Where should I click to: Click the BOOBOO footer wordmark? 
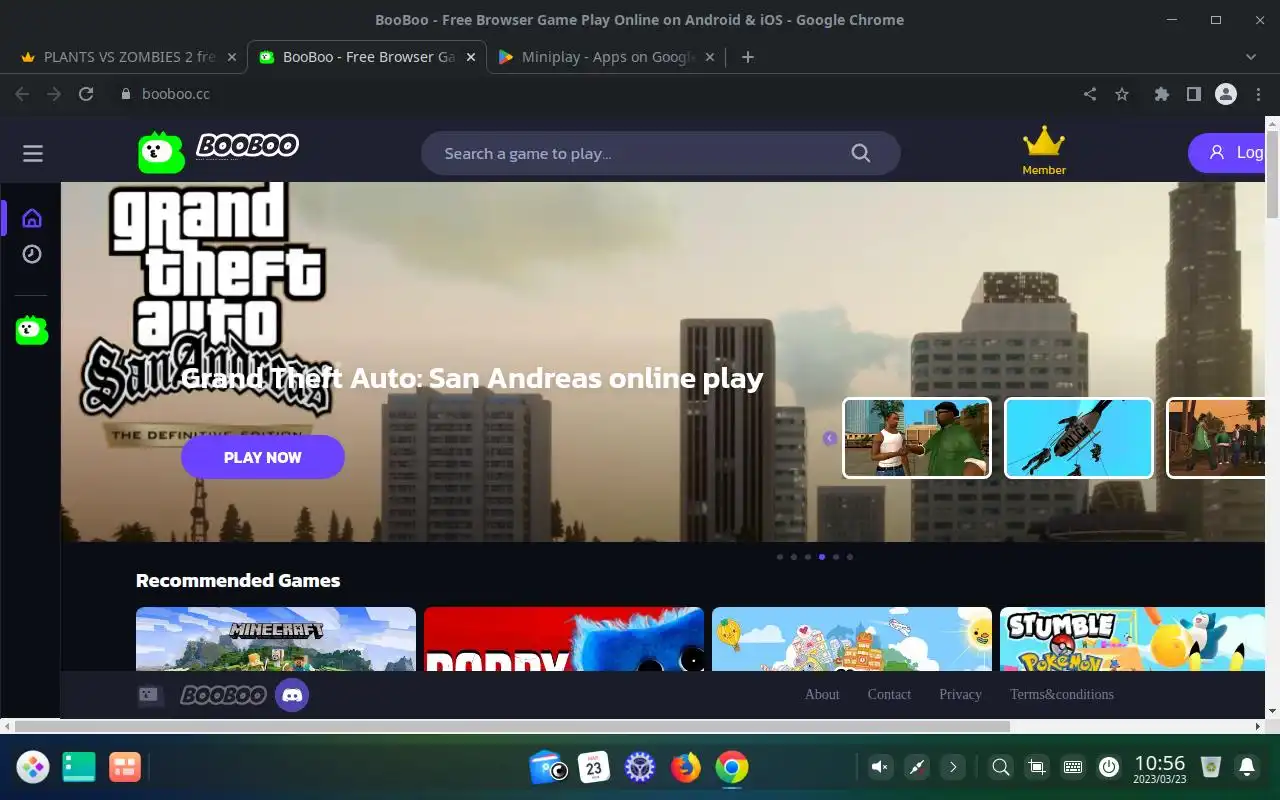[x=223, y=694]
